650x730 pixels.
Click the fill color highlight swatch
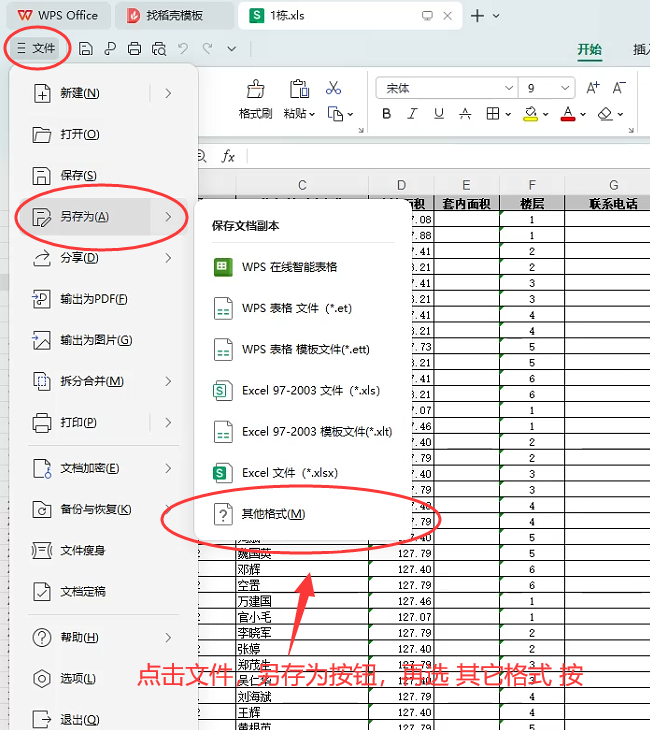coord(531,114)
